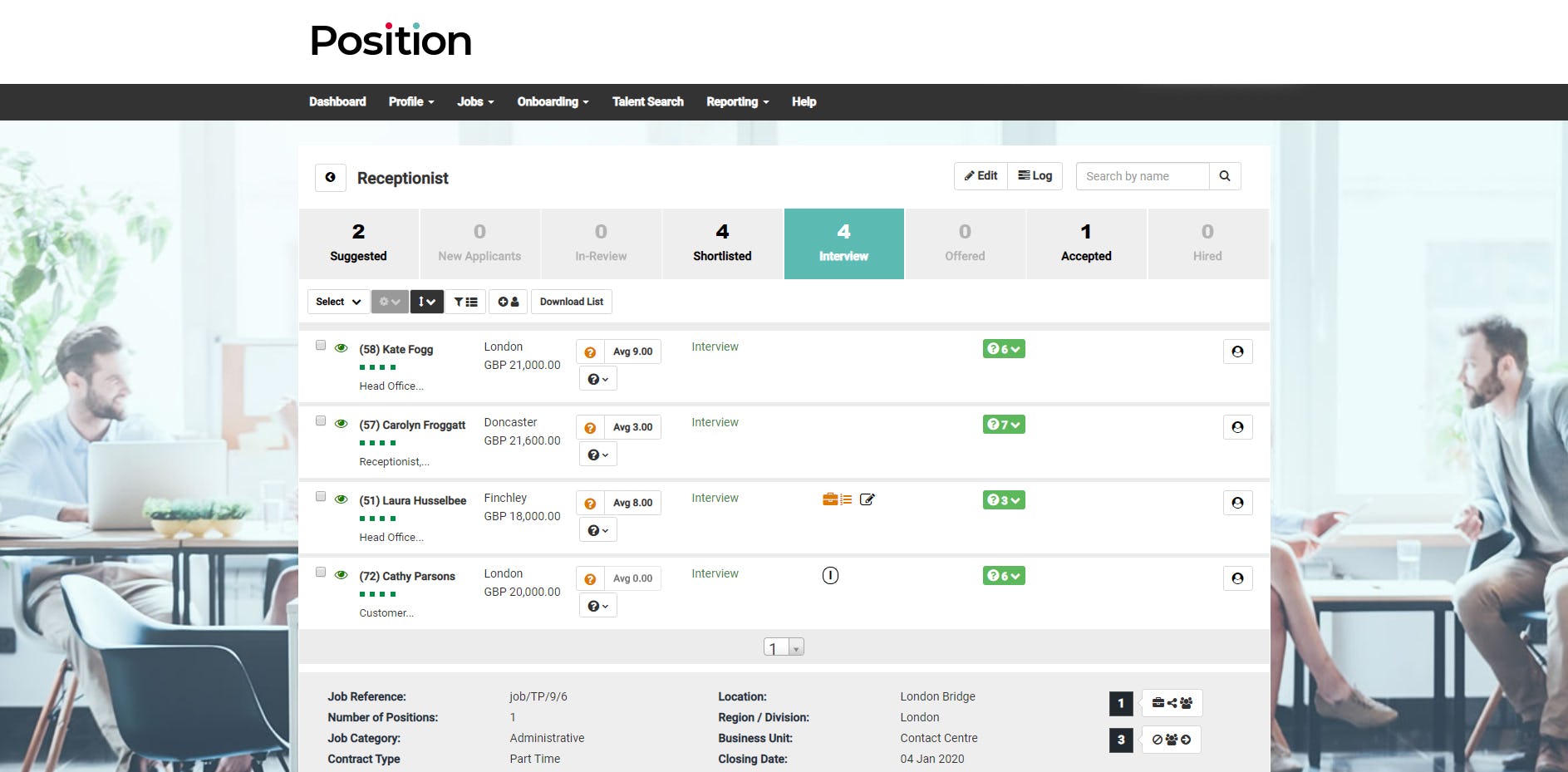Open the sort order icon on toolbar
Screen dimensions: 1568x772
pyautogui.click(x=426, y=302)
